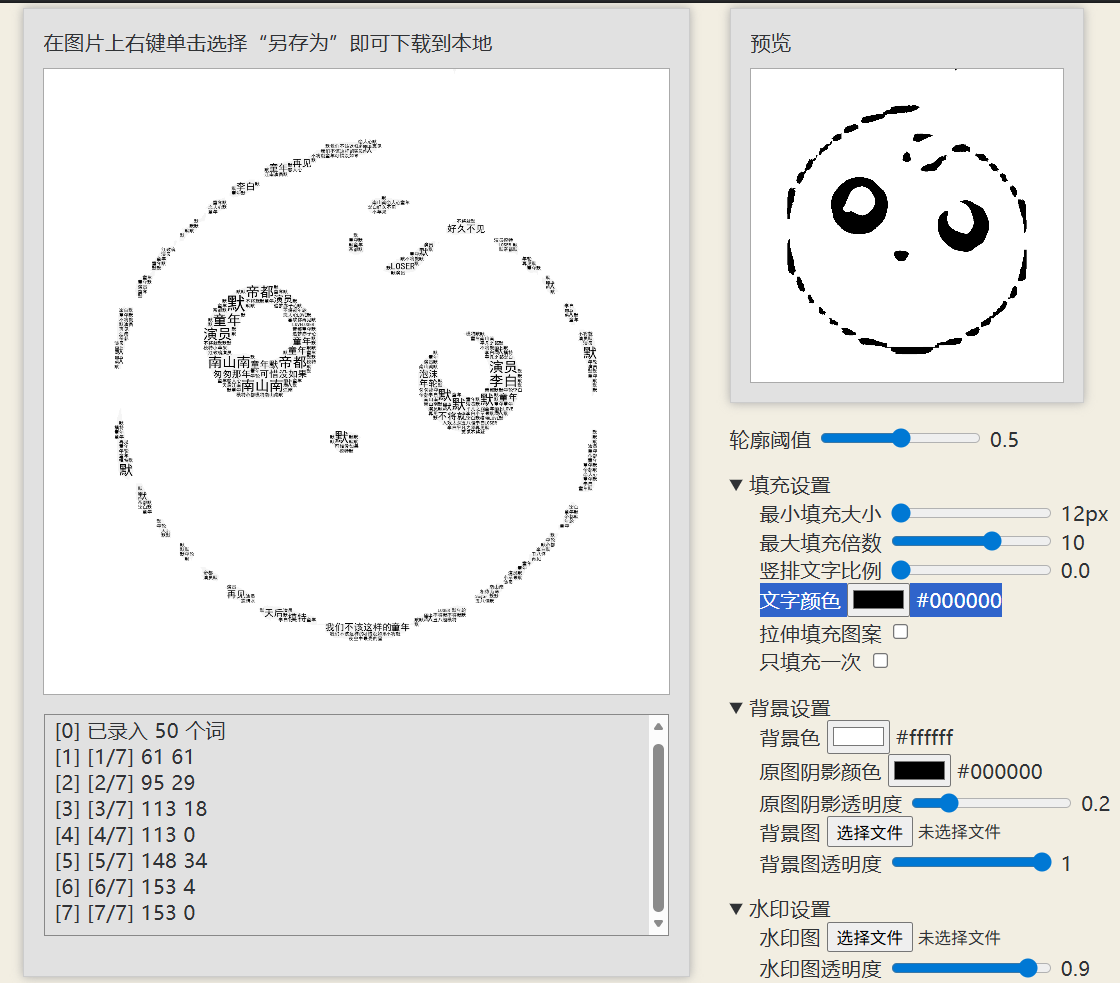The image size is (1120, 983).
Task: Enable the 只填充一次 checkbox
Action: [x=880, y=660]
